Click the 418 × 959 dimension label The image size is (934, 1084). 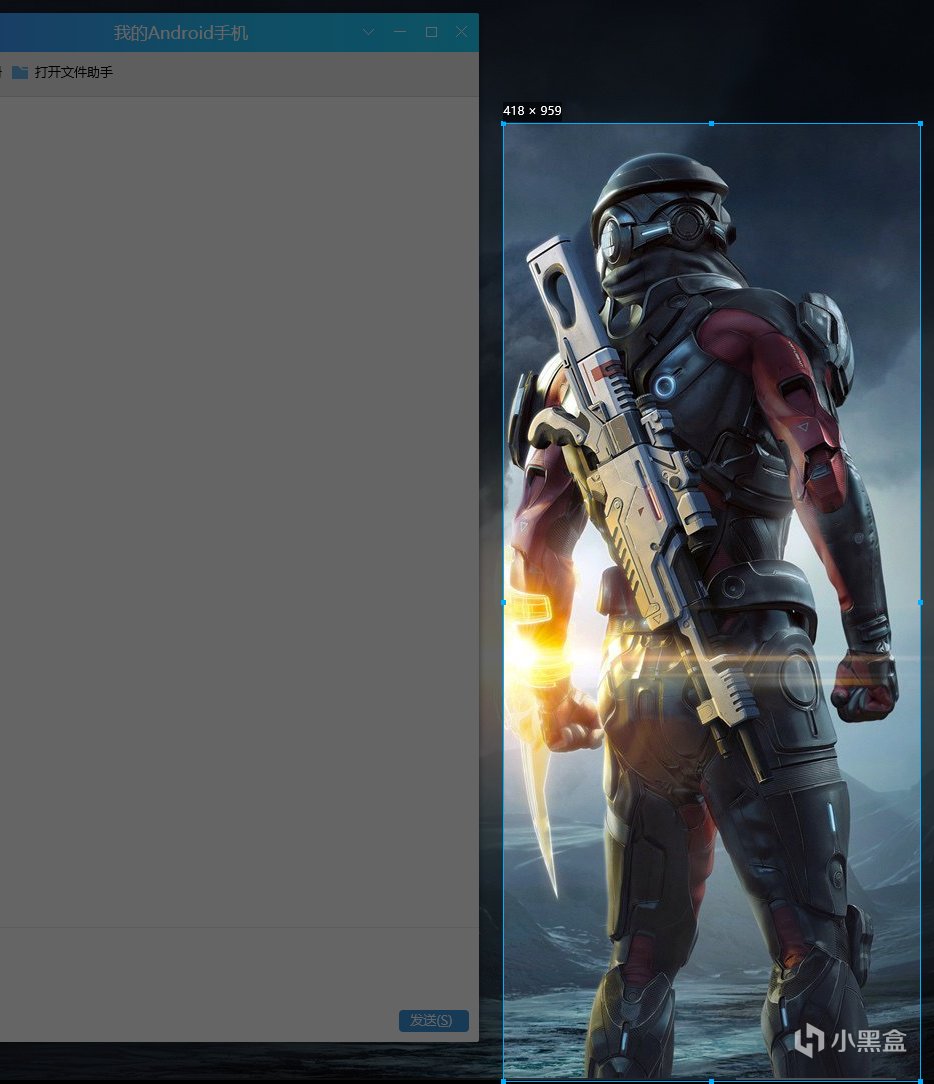click(532, 111)
